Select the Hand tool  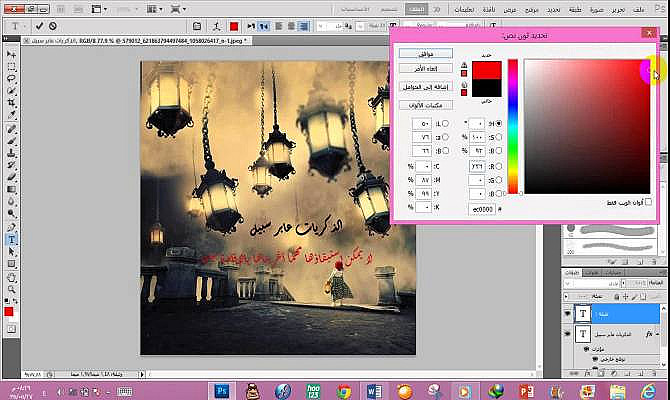coord(12,278)
